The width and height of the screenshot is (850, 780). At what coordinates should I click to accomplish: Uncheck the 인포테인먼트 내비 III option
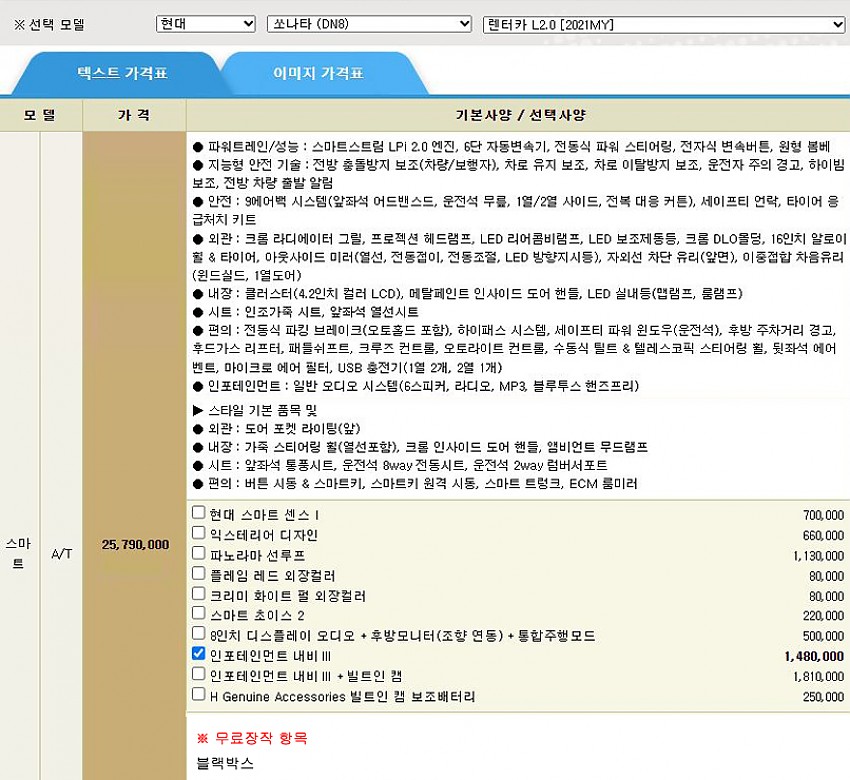click(199, 654)
